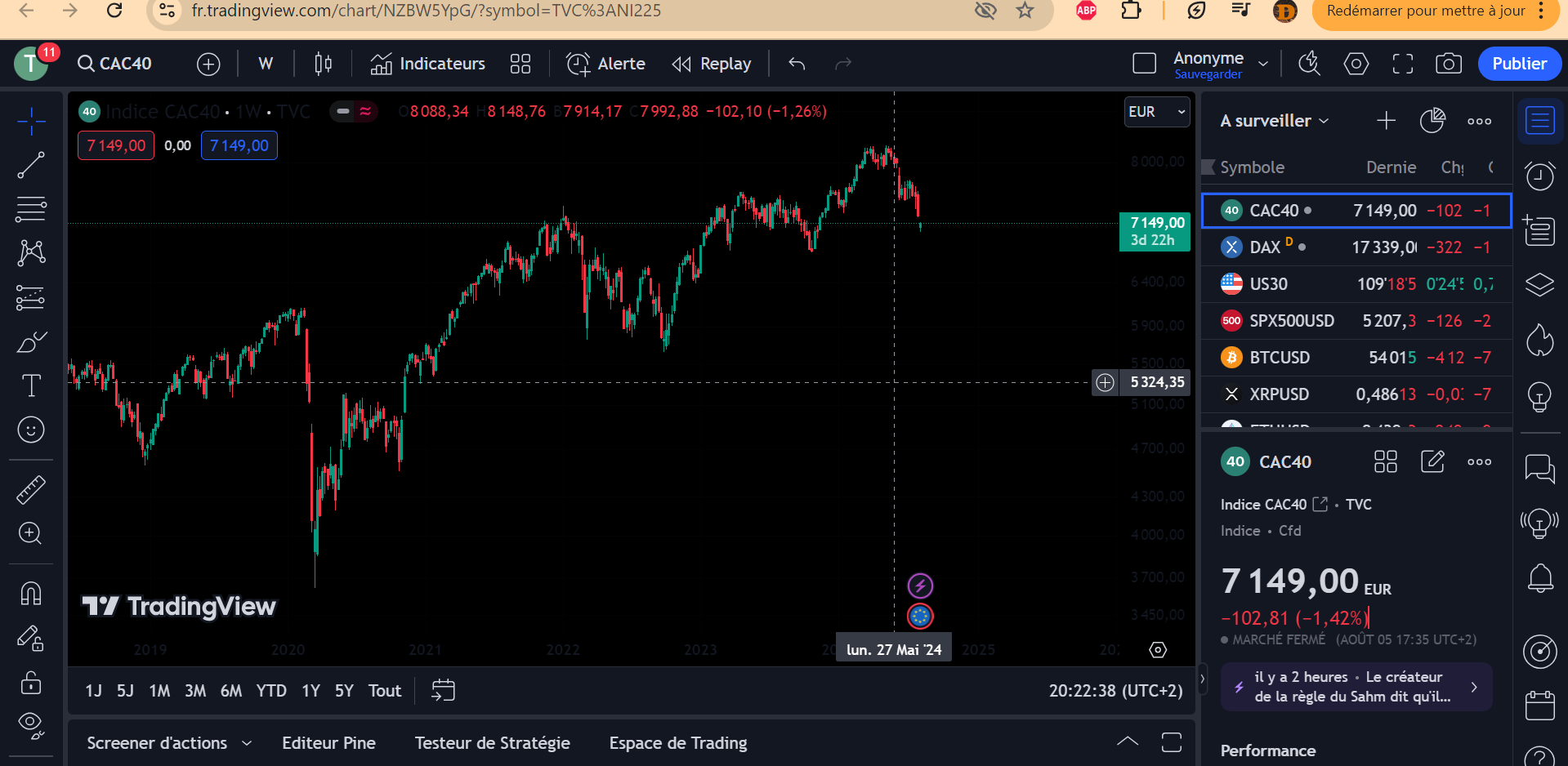Expand the Anonyme layout dropdown
The height and width of the screenshot is (766, 1568).
(x=1263, y=64)
